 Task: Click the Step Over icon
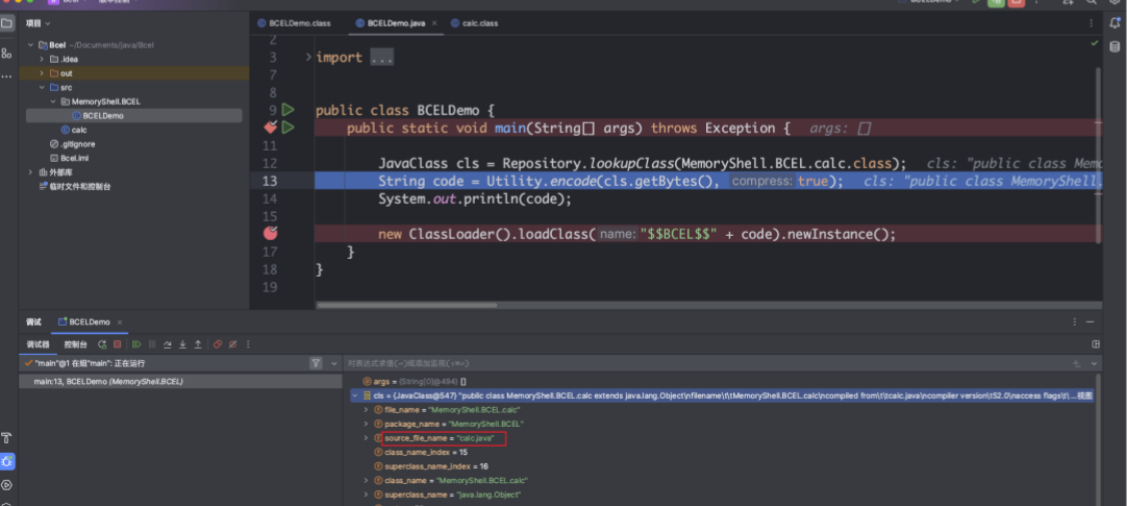coord(167,344)
